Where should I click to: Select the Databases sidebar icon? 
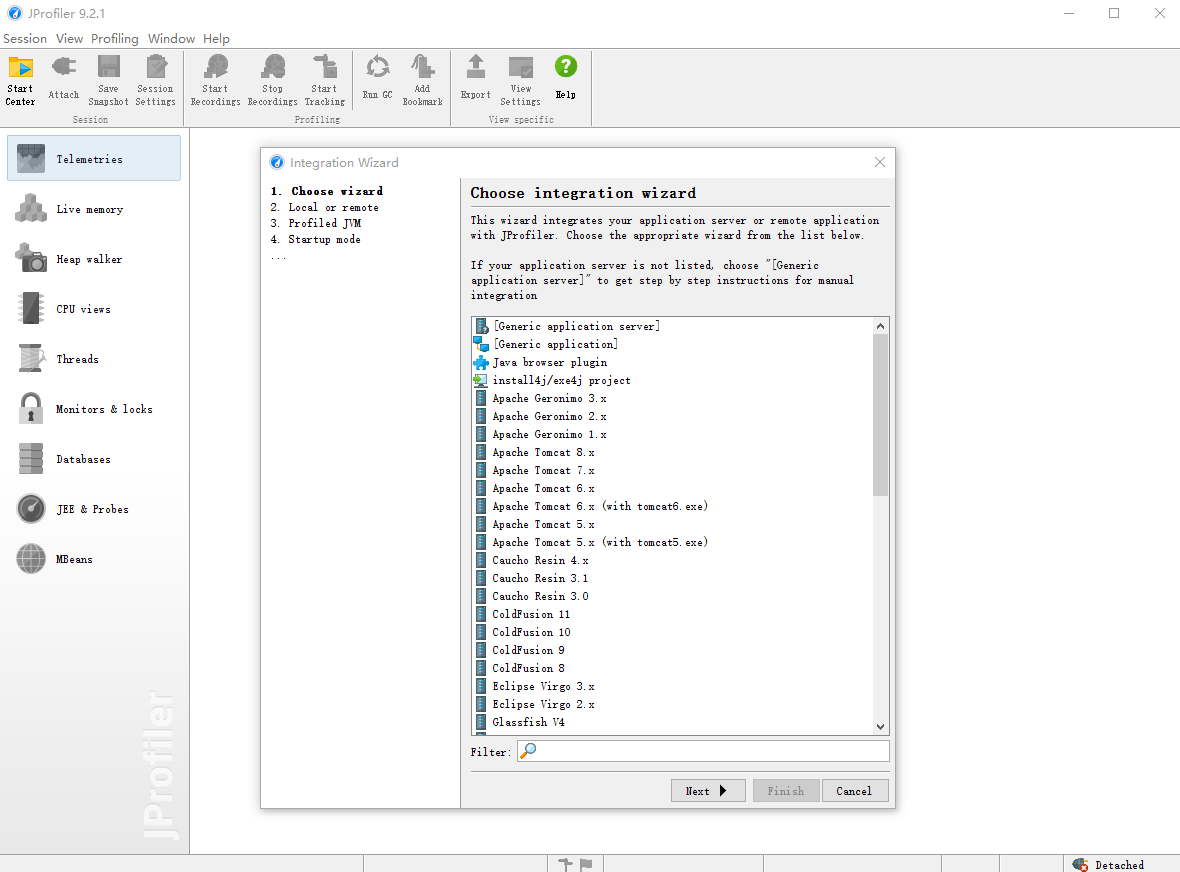pos(31,459)
